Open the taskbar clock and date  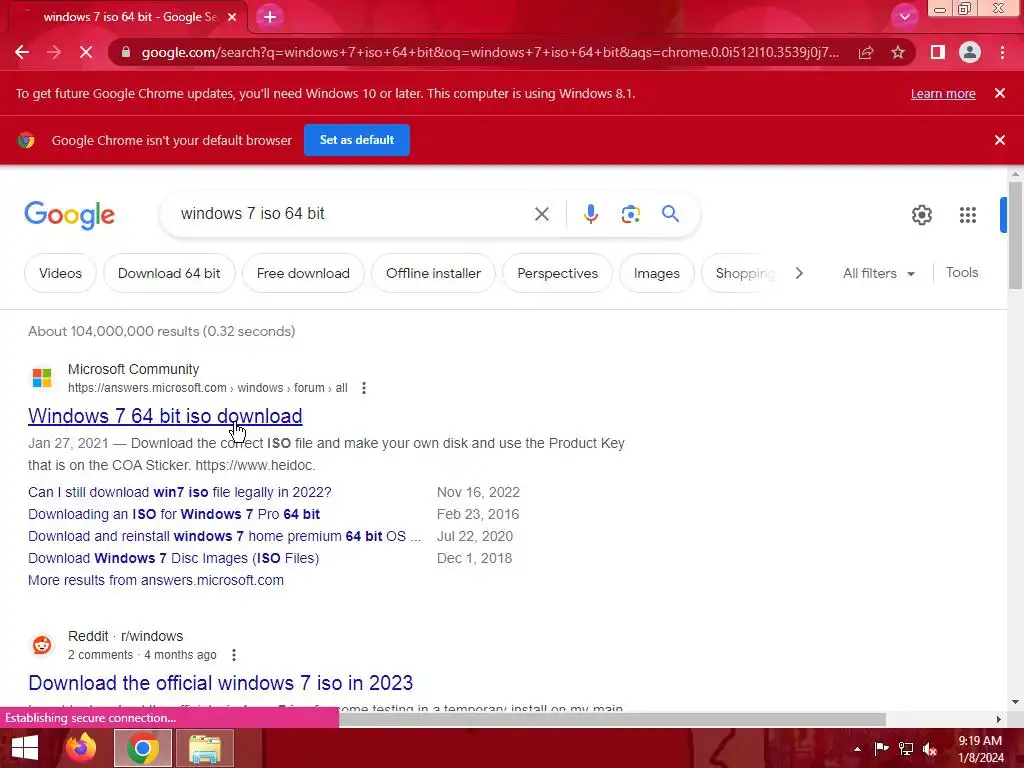[980, 749]
